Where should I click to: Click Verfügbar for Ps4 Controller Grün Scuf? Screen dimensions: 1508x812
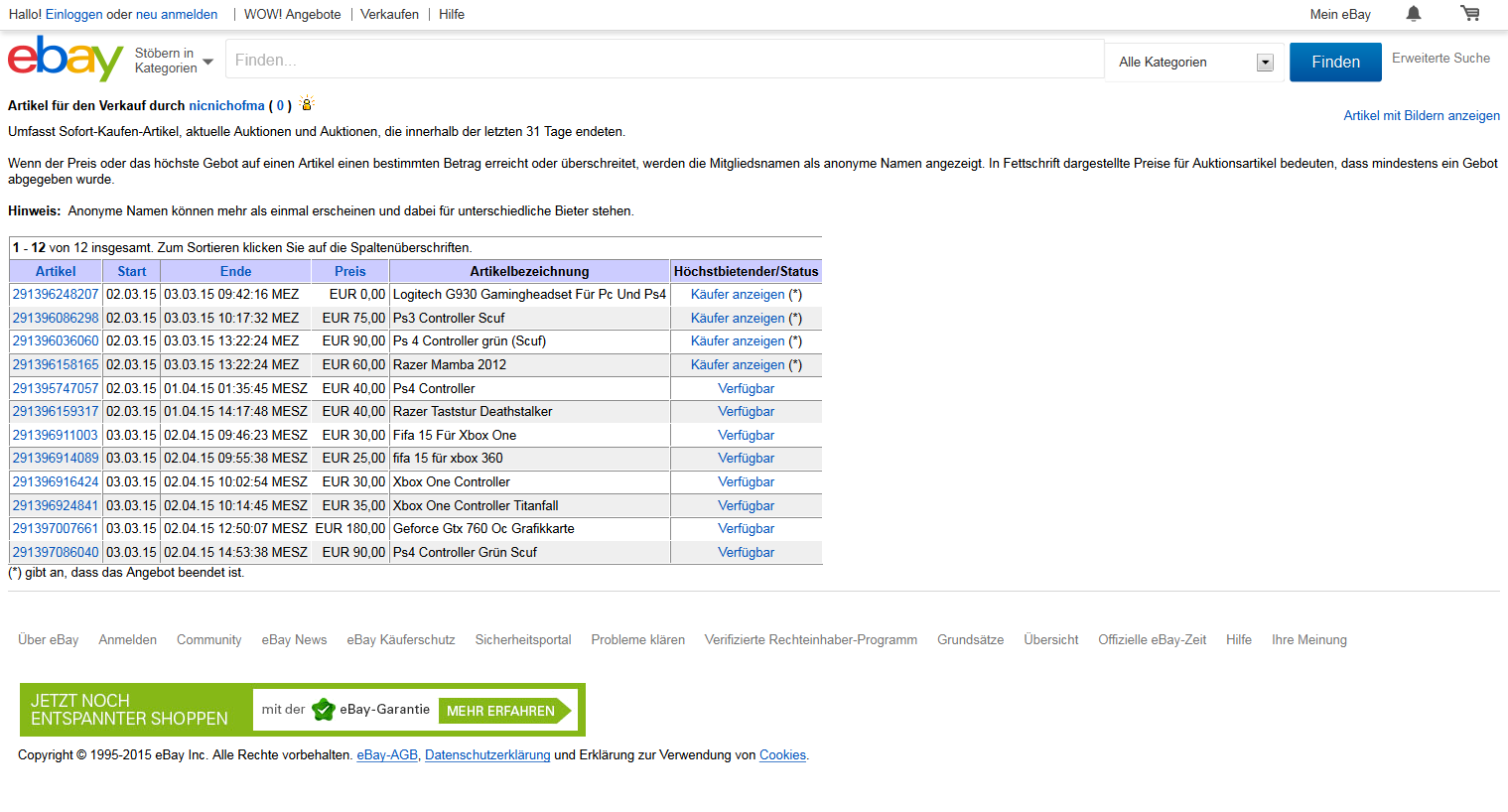tap(747, 552)
